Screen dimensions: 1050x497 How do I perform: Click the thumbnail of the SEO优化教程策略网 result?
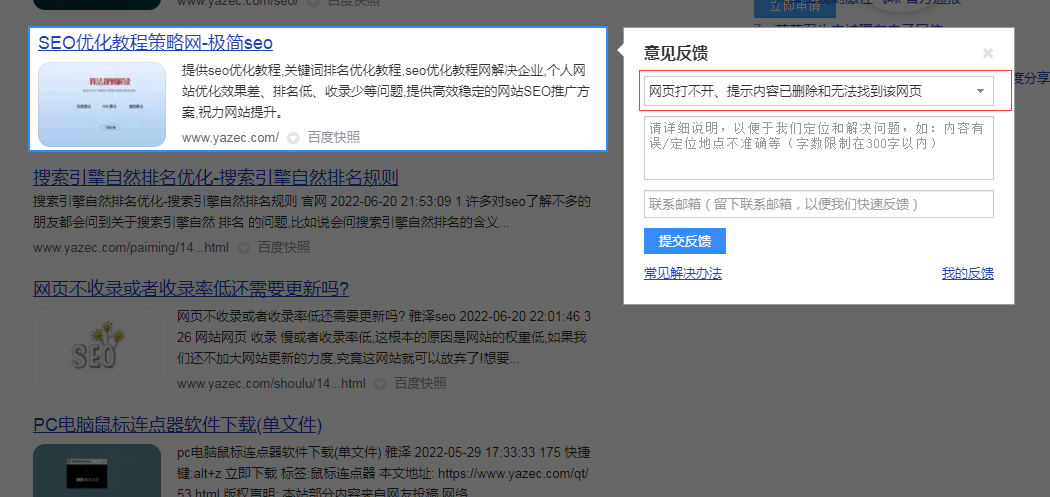click(x=102, y=104)
